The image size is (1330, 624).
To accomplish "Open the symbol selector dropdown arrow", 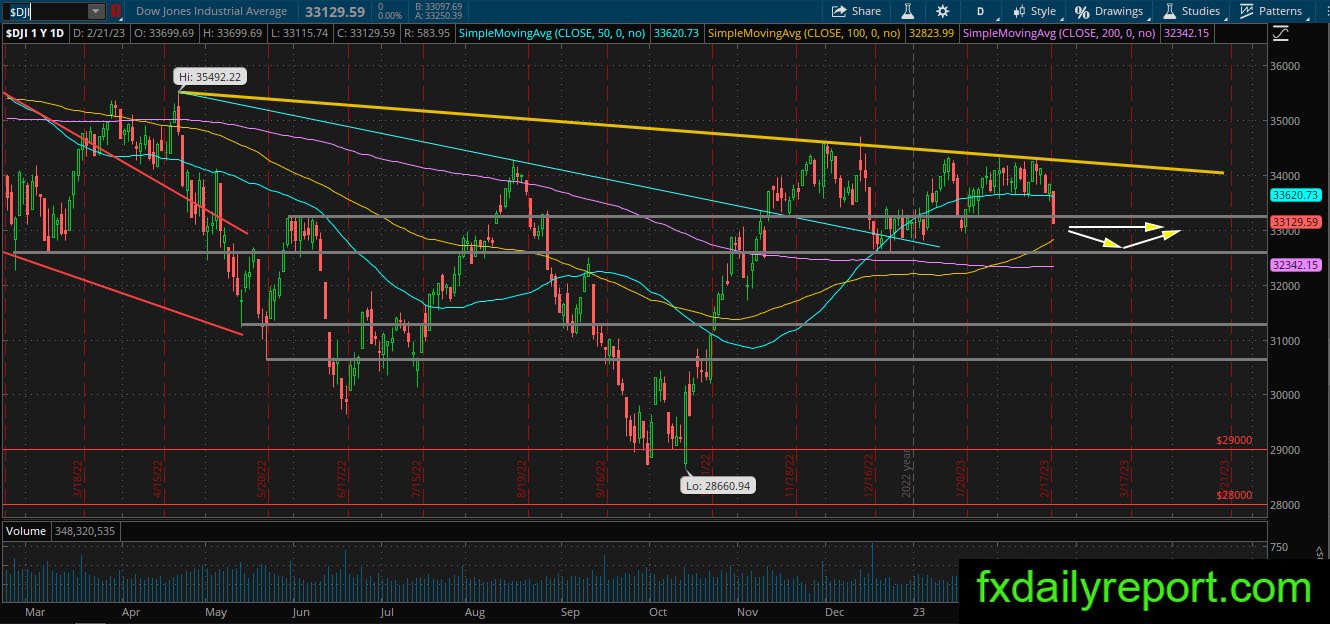I will click(95, 11).
